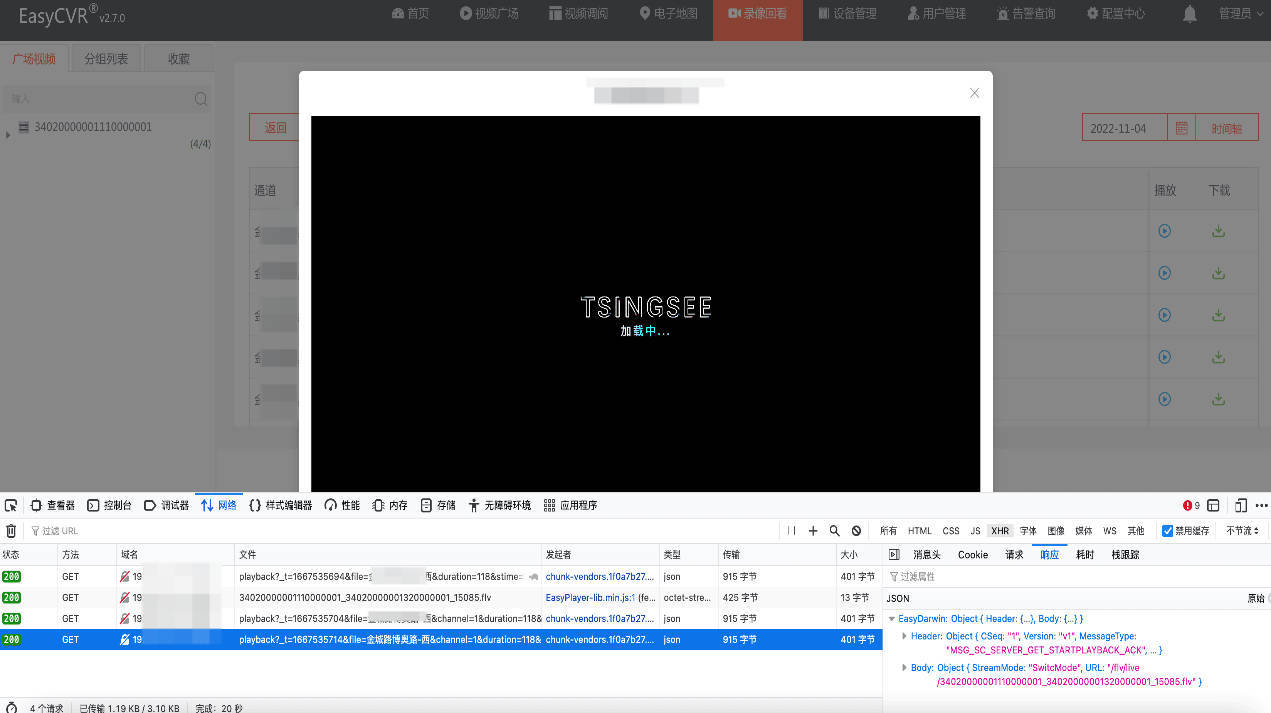Open 用户管理 user management

pyautogui.click(x=937, y=14)
